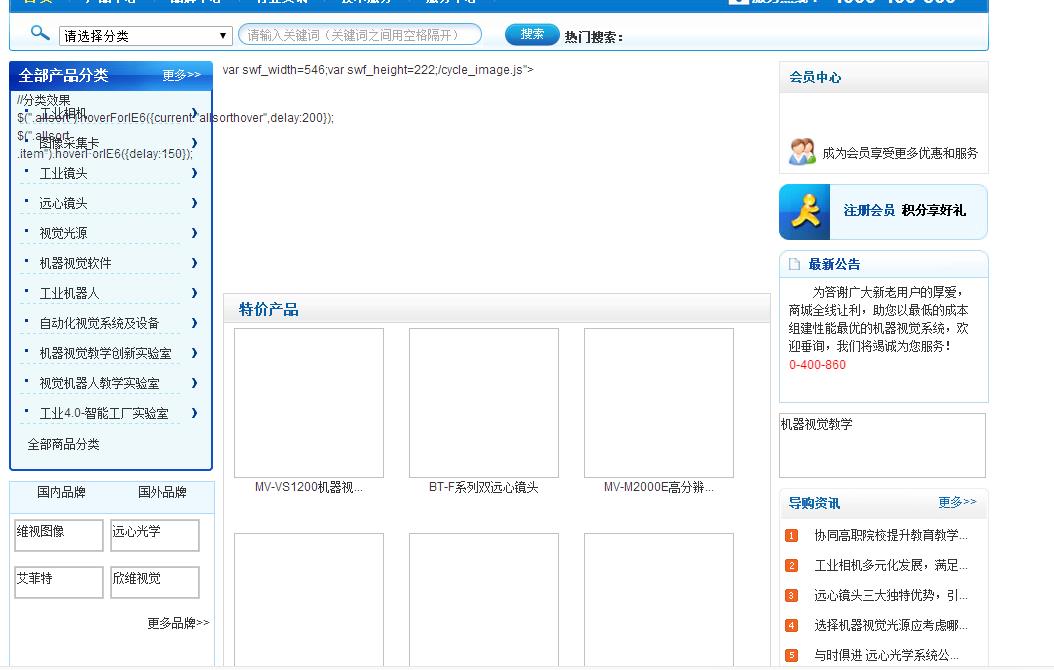This screenshot has height=670, width=1054.
Task: Click the member center people icon
Action: coord(802,152)
